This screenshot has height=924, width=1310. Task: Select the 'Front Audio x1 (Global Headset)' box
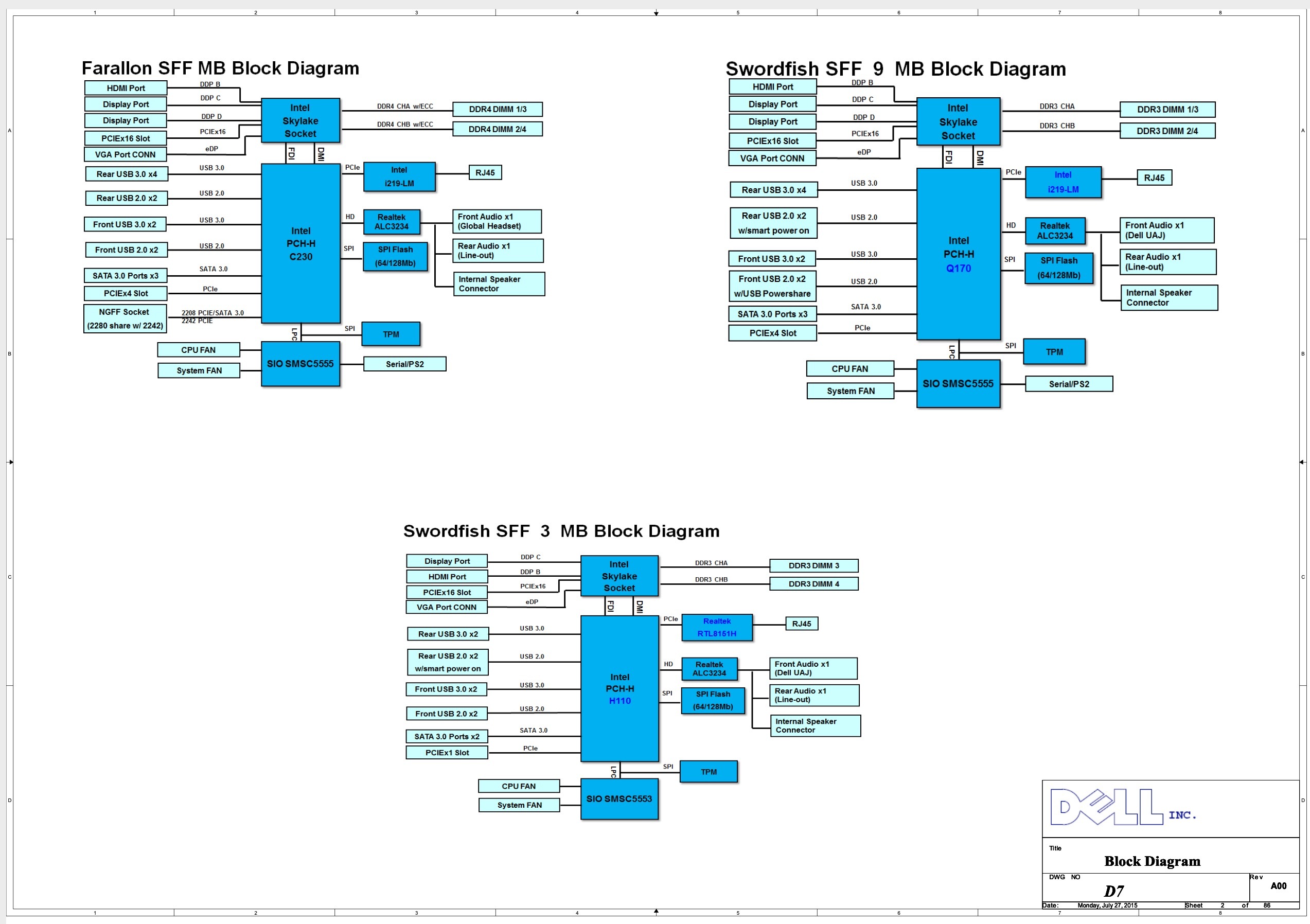pos(497,221)
